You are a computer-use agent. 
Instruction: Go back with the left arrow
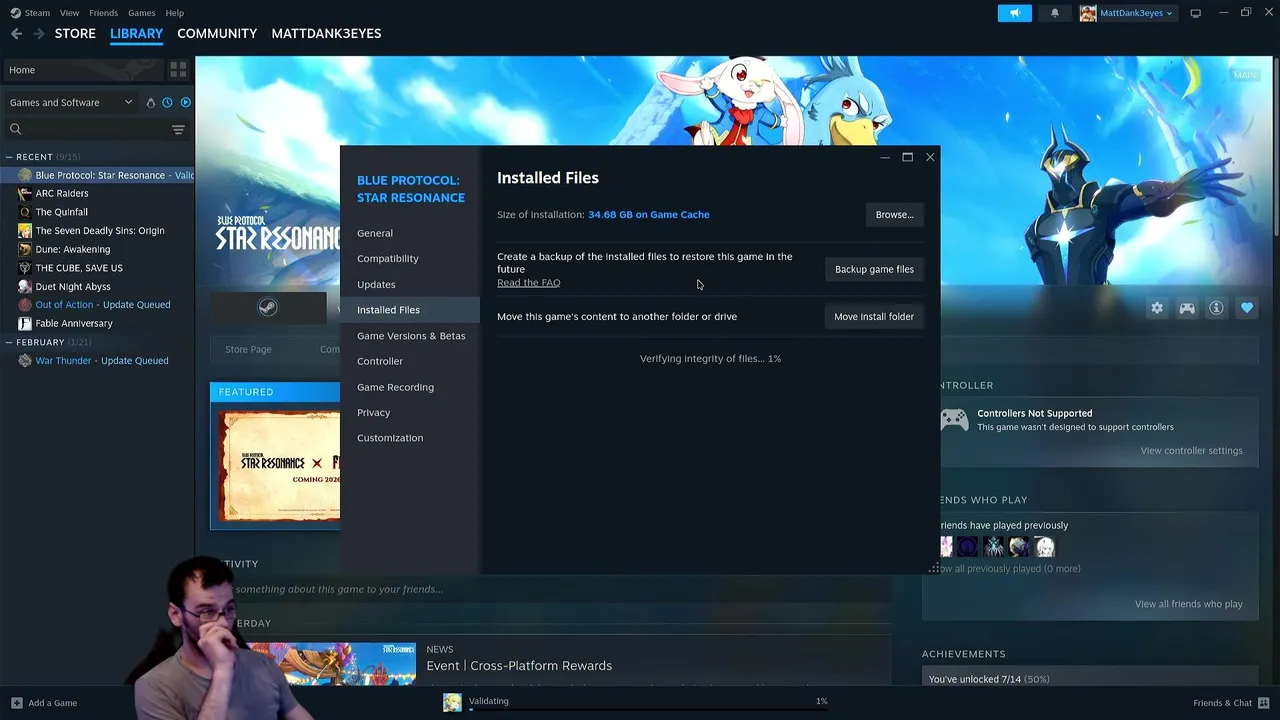point(16,33)
